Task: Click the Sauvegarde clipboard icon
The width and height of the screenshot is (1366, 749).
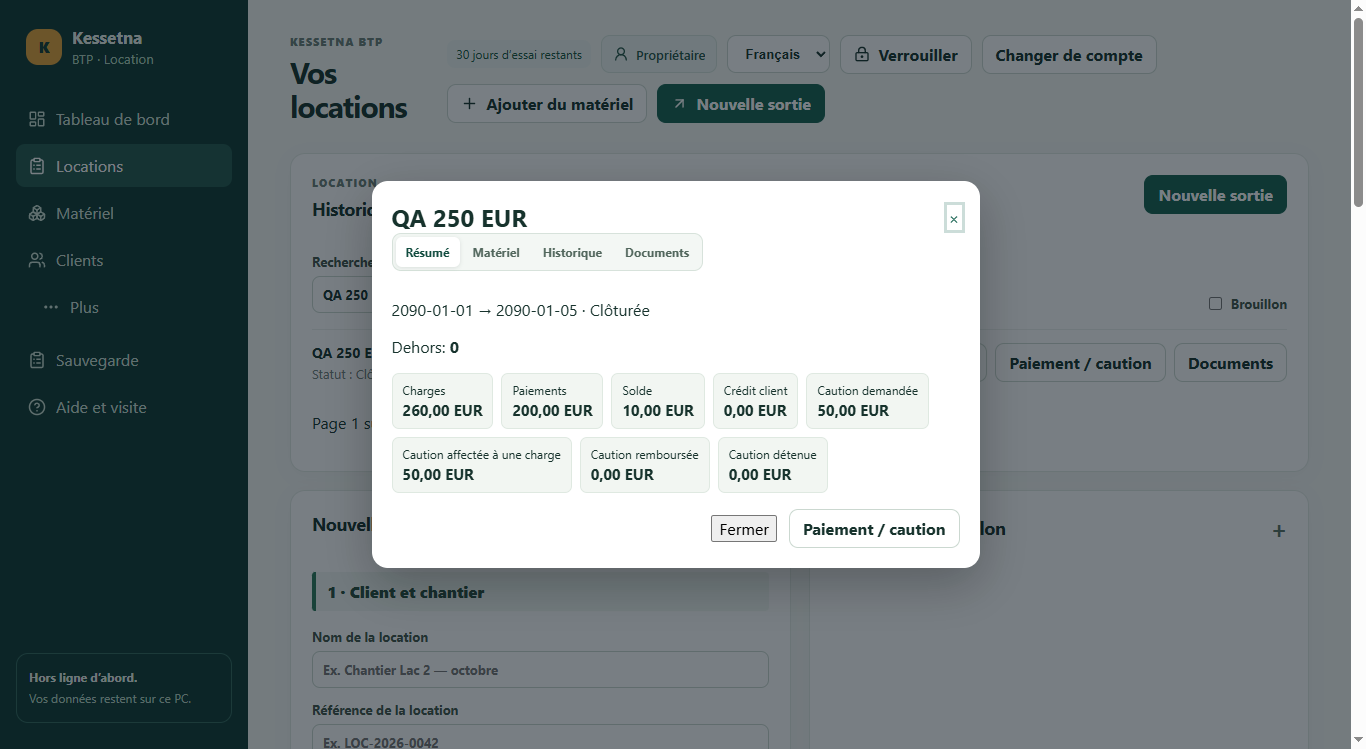Action: pos(37,360)
